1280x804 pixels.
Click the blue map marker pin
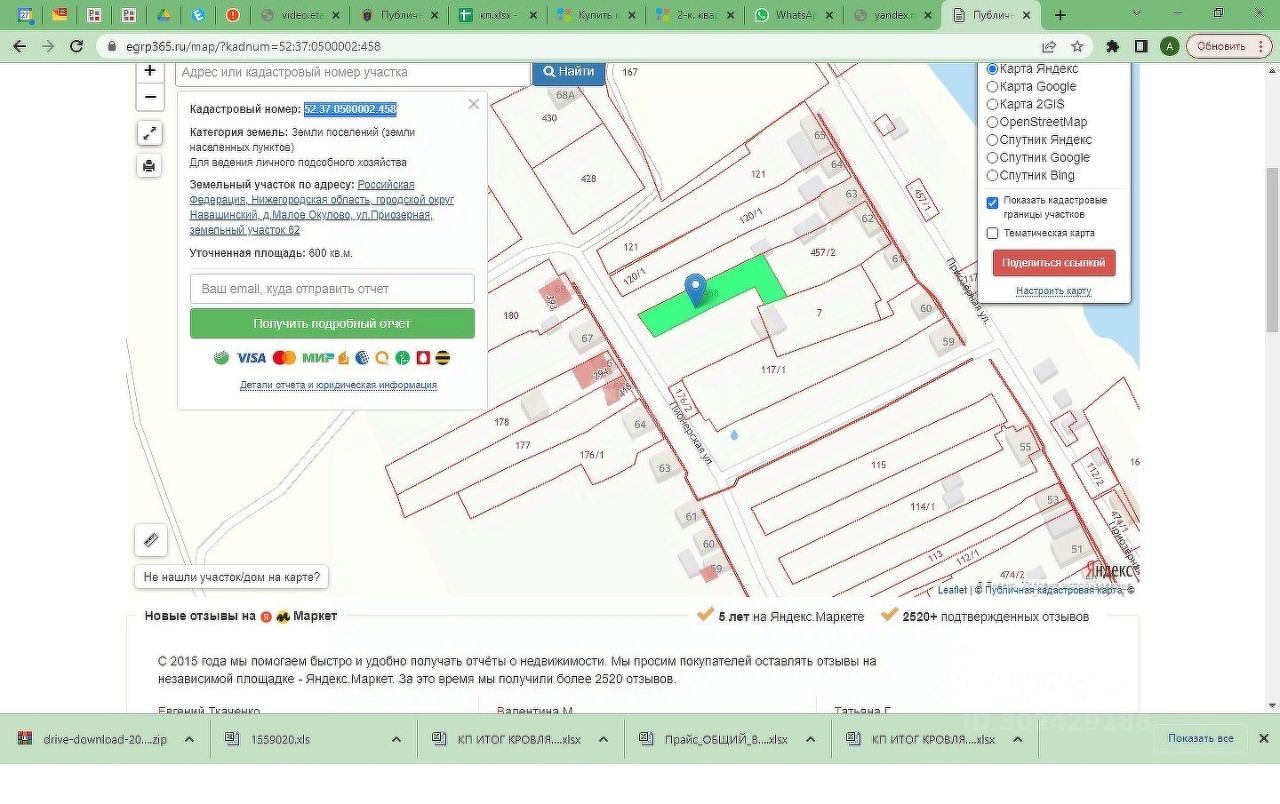(695, 290)
